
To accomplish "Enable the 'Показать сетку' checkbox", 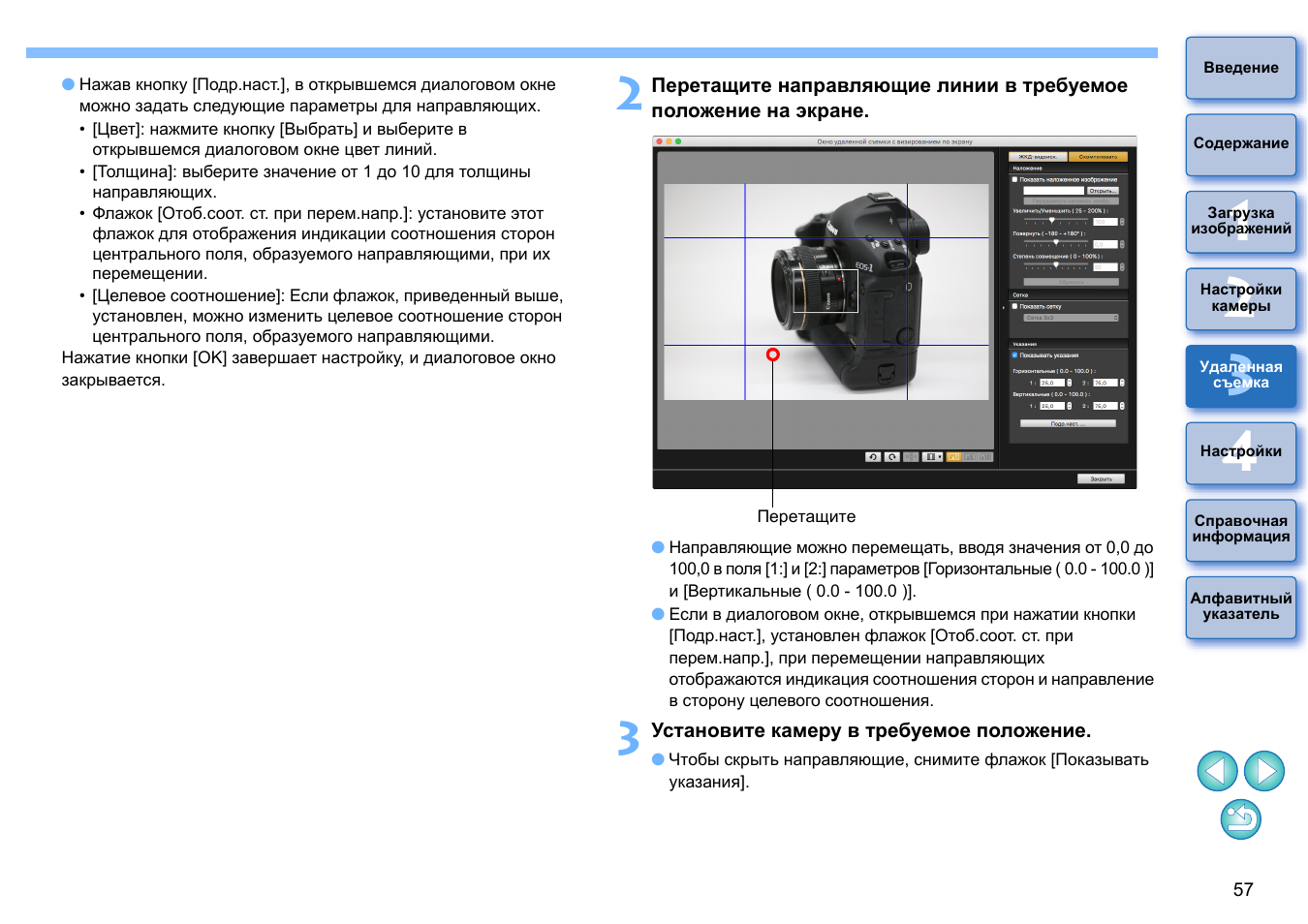I will pos(1014,306).
